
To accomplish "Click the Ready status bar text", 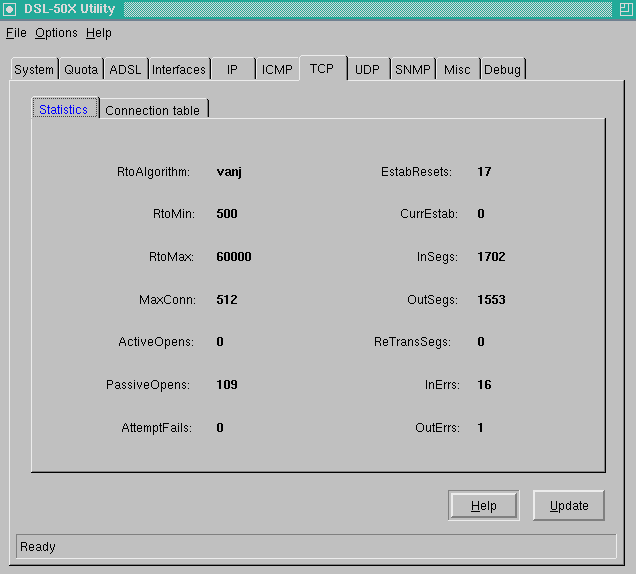I will coord(38,547).
